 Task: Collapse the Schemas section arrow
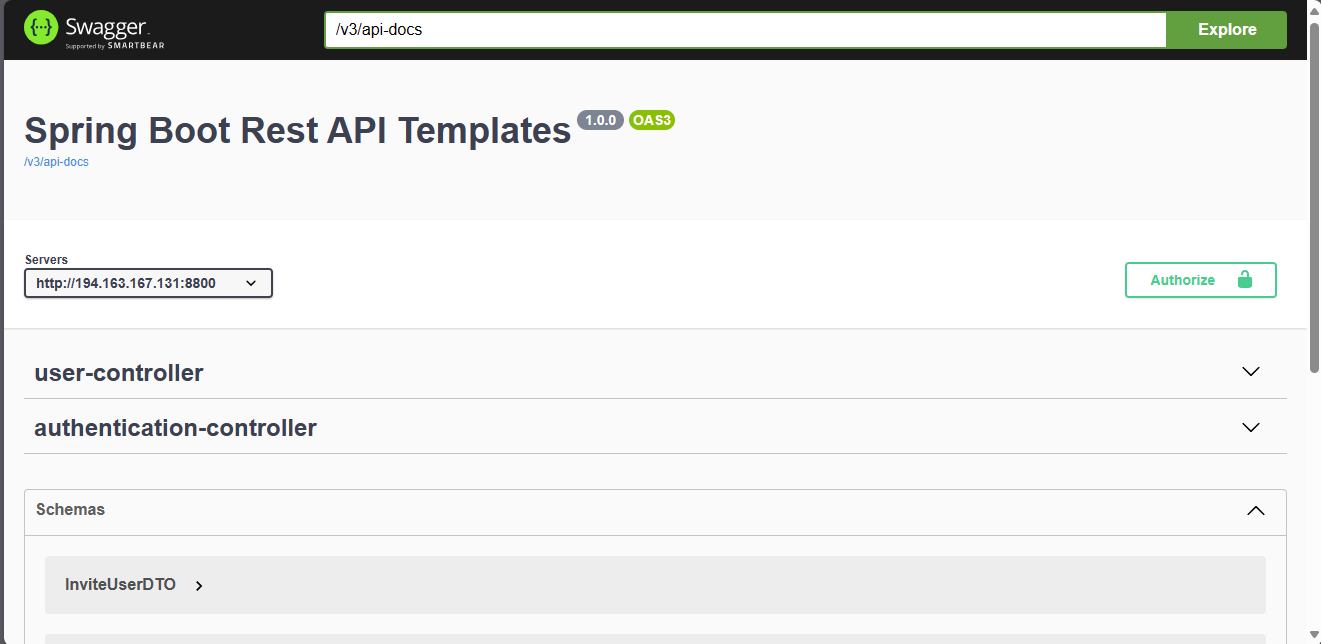pyautogui.click(x=1256, y=511)
